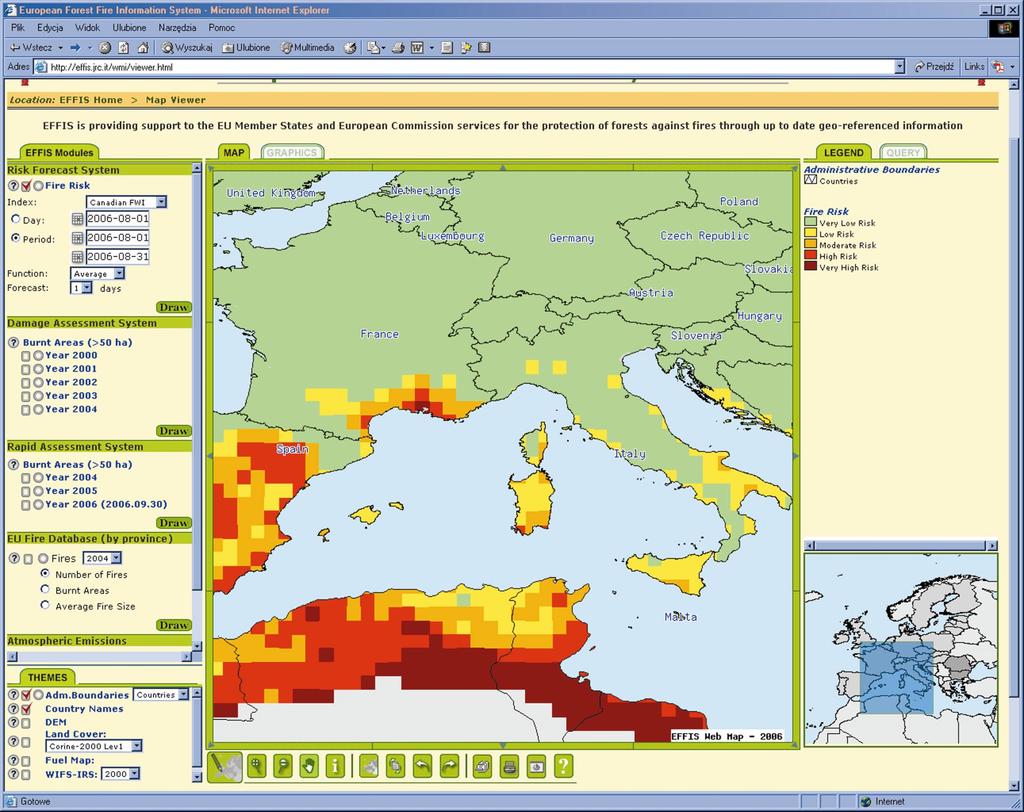Click the browser Stop icon
The width and height of the screenshot is (1024, 812).
(105, 48)
